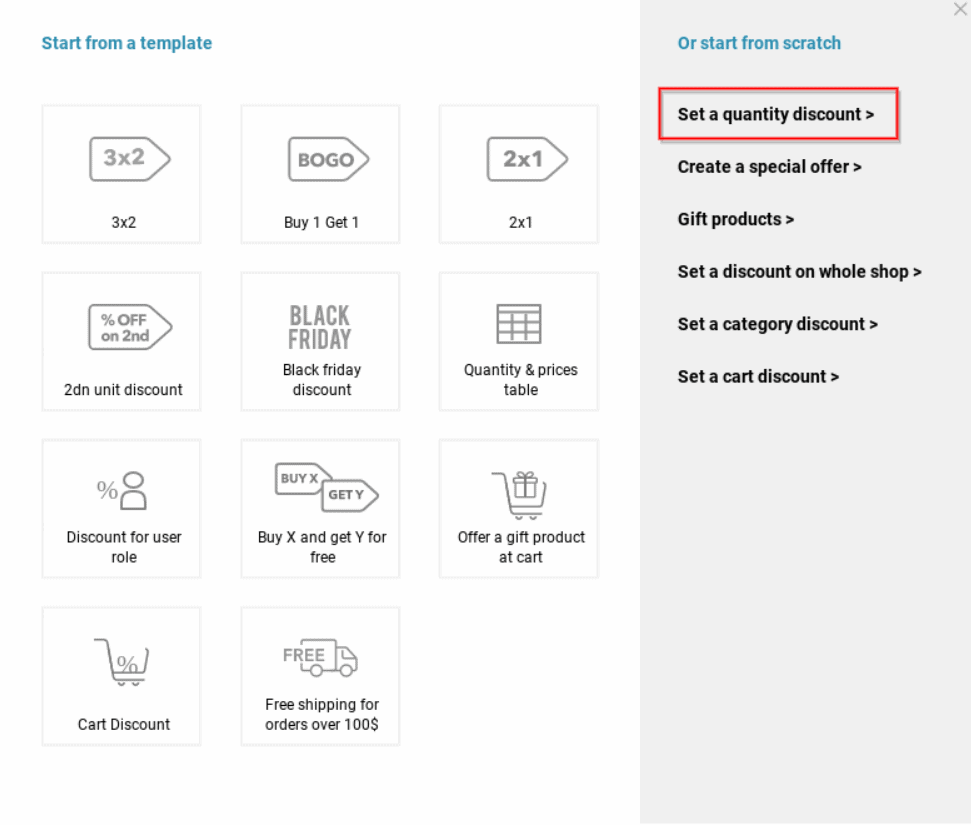Pick the 2x1 offer template
The image size is (971, 825).
pos(518,173)
